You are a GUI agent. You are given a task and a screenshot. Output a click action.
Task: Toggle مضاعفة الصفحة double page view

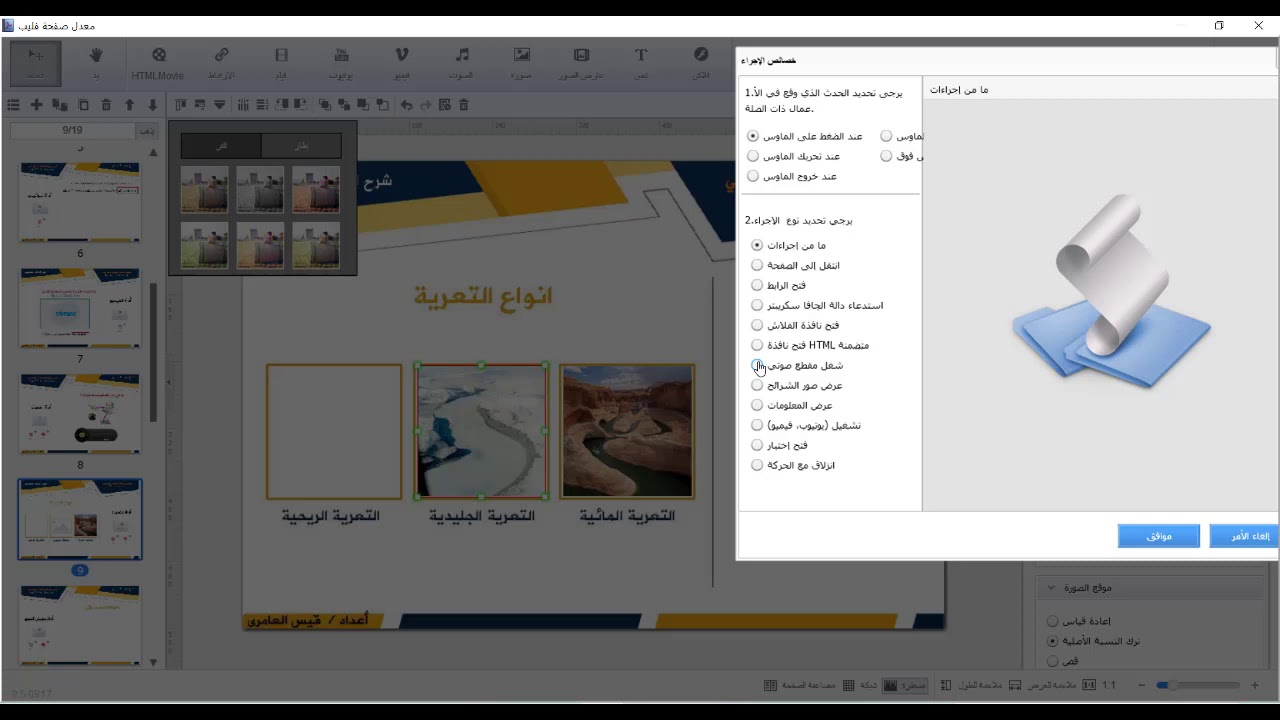pos(798,685)
